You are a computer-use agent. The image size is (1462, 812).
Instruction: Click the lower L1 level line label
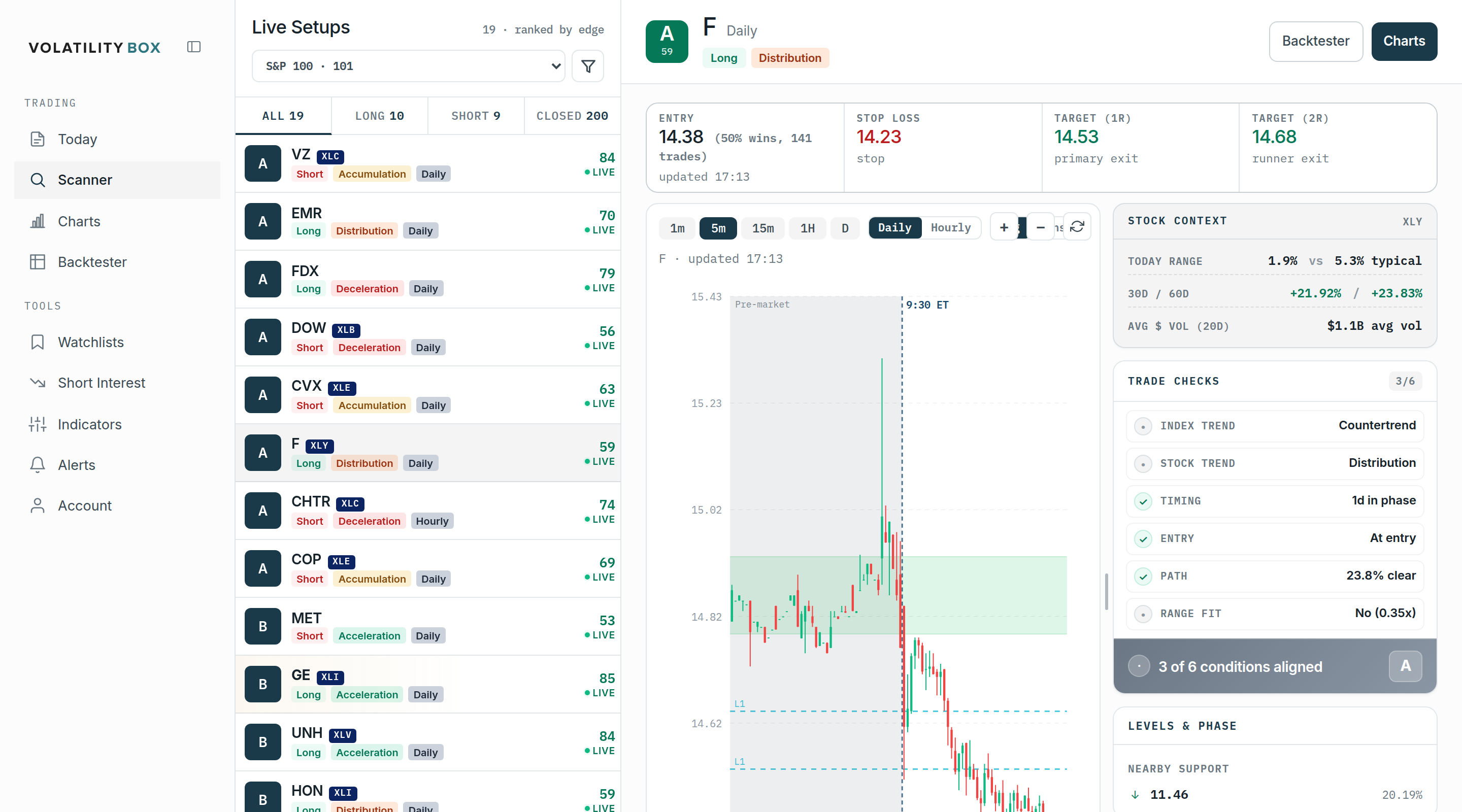click(739, 761)
